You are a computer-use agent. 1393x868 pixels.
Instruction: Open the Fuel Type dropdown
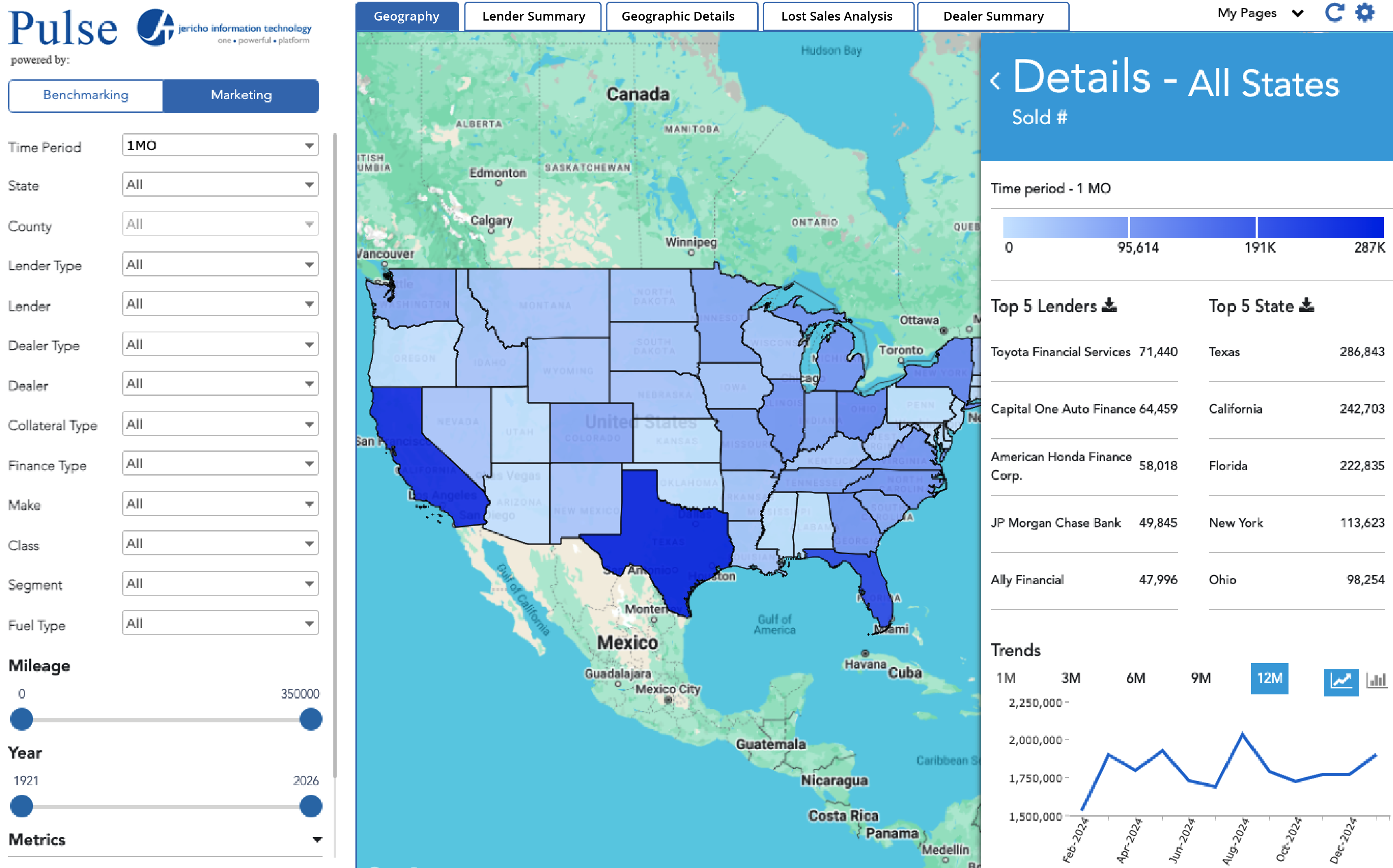click(x=221, y=623)
